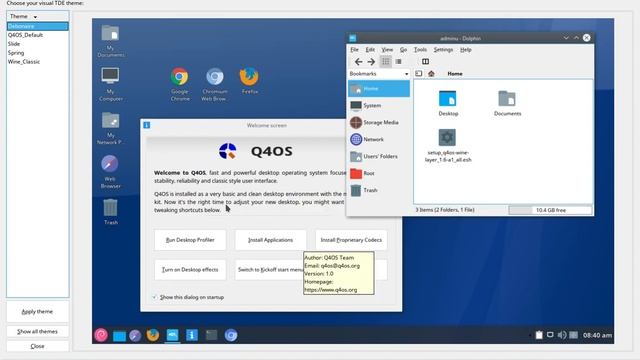Select Root bookmark in Dolphin sidebar
Screen dimensions: 640x360
(379, 173)
